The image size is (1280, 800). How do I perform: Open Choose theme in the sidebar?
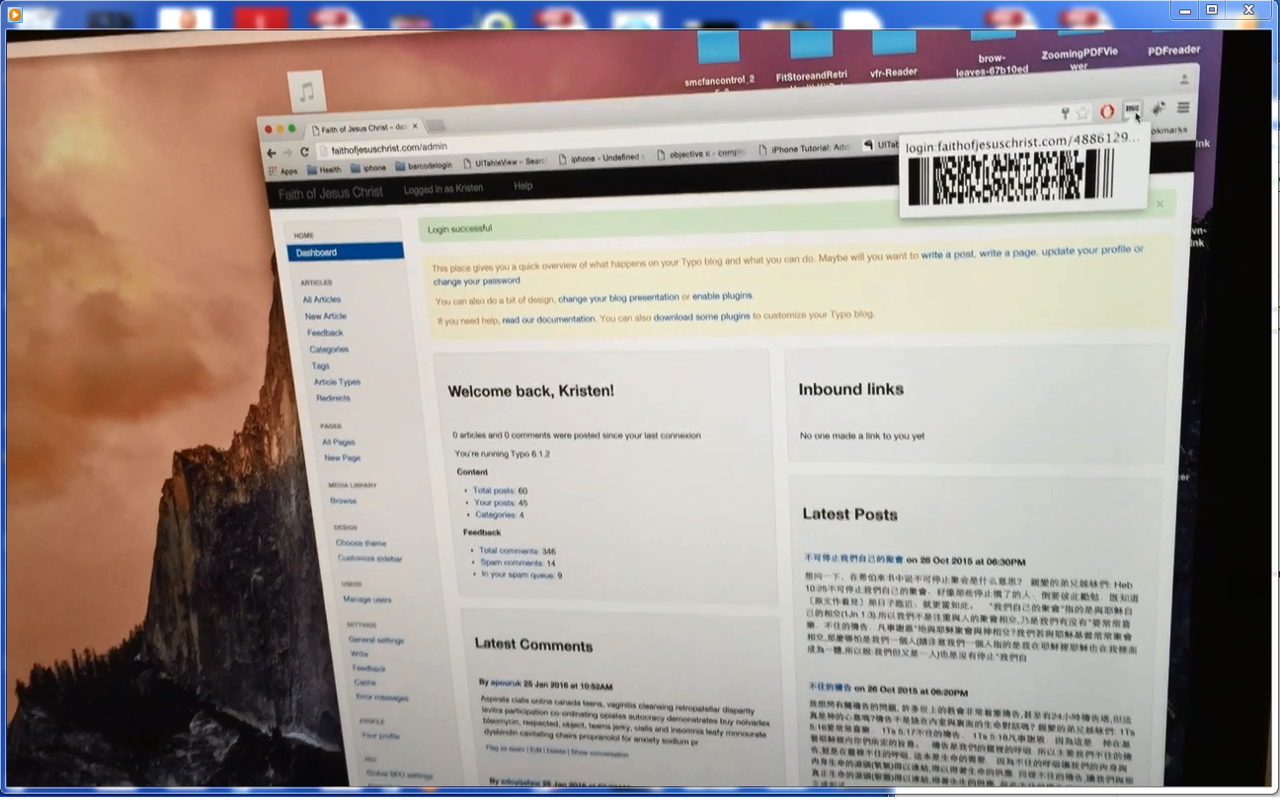pyautogui.click(x=361, y=543)
